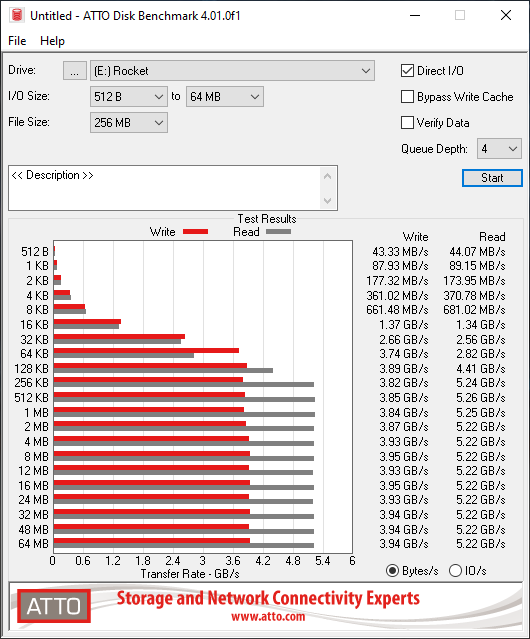Viewport: 530px width, 639px height.
Task: Expand the Queue Depth dropdown
Action: click(499, 149)
